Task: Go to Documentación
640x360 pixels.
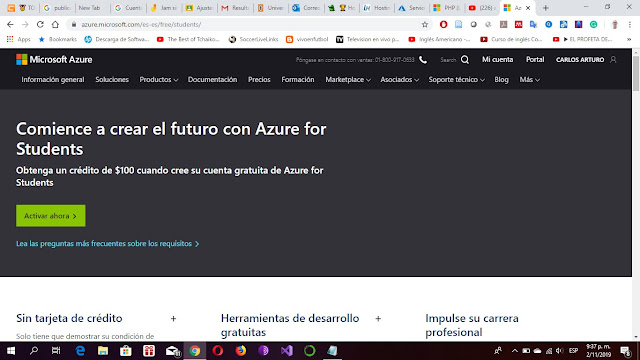Action: [212, 80]
